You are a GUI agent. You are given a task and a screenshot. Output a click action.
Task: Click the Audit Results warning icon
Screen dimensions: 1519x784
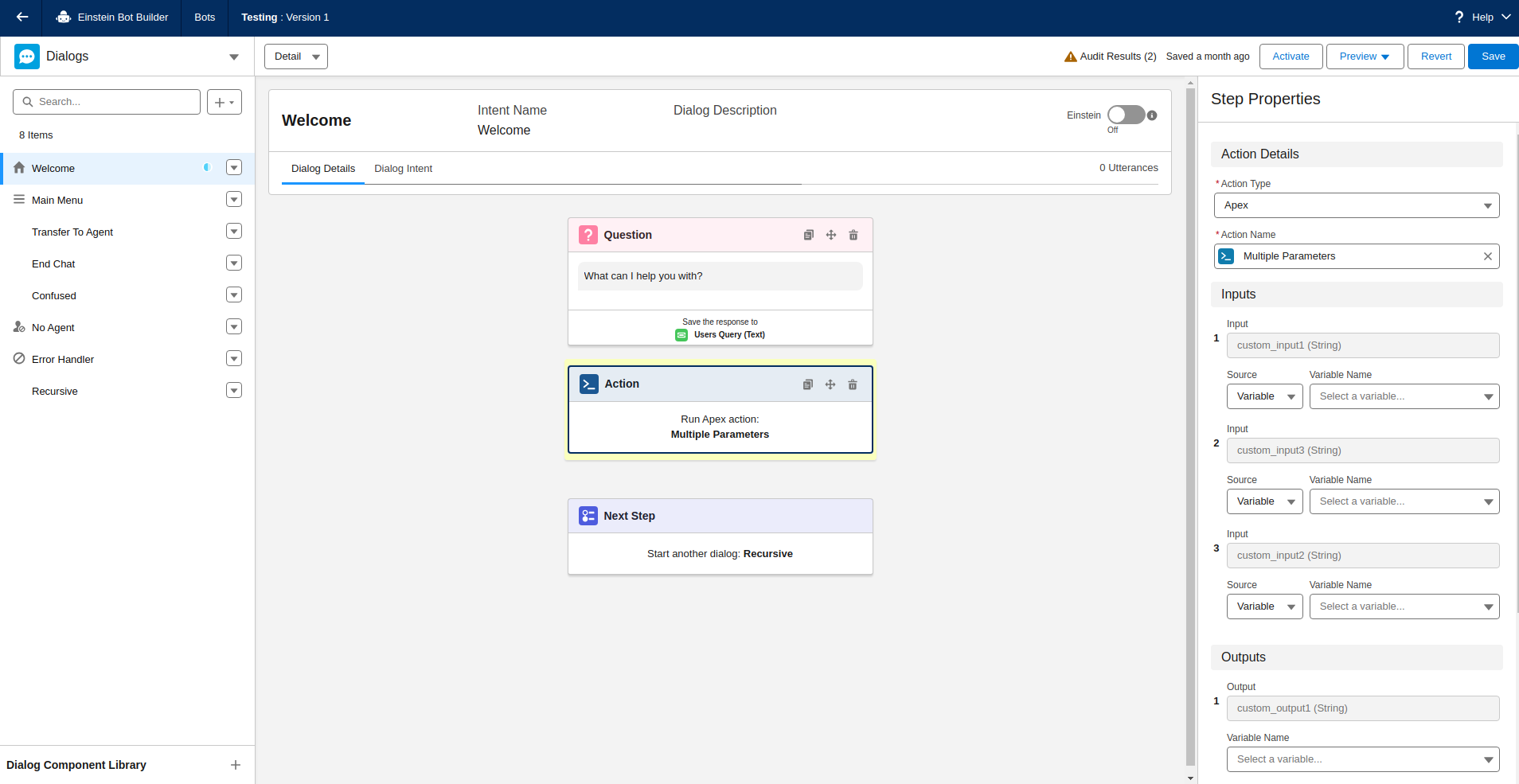click(1071, 57)
